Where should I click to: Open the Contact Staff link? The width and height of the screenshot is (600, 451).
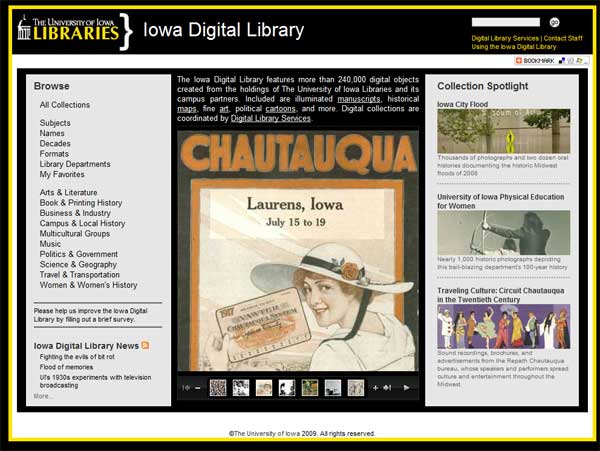pyautogui.click(x=562, y=38)
